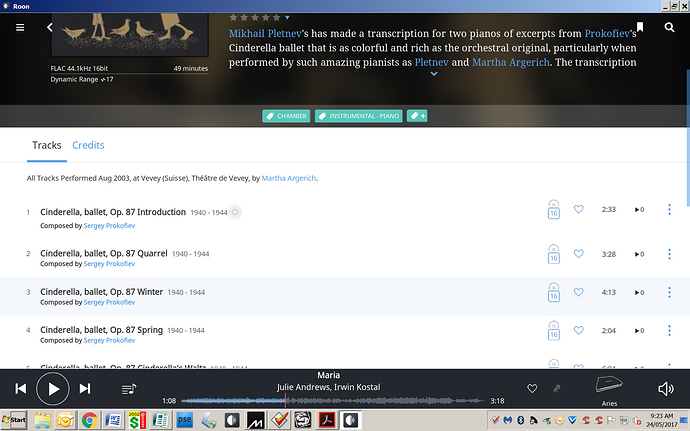Click the Bluetooth system tray icon
690x431 pixels.
coord(521,420)
